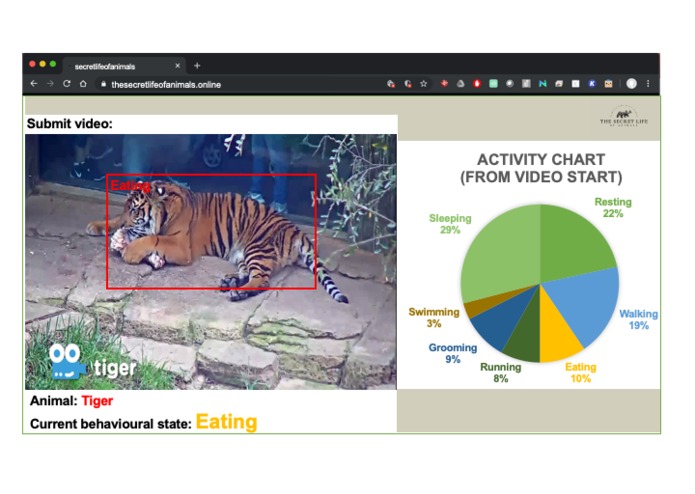Bookmark this page with the star icon

(x=424, y=84)
